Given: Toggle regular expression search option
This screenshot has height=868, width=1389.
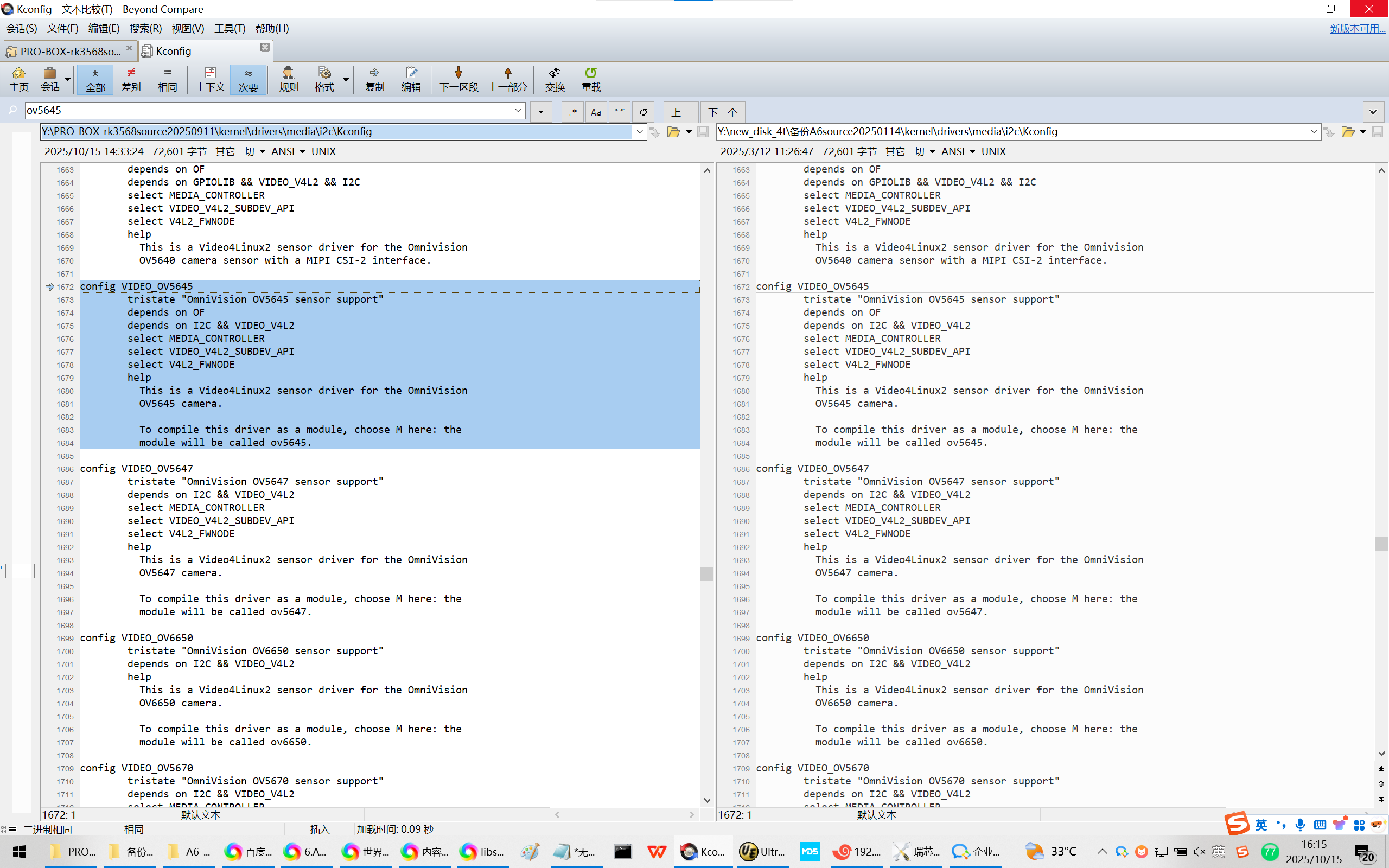Looking at the screenshot, I should 572,112.
